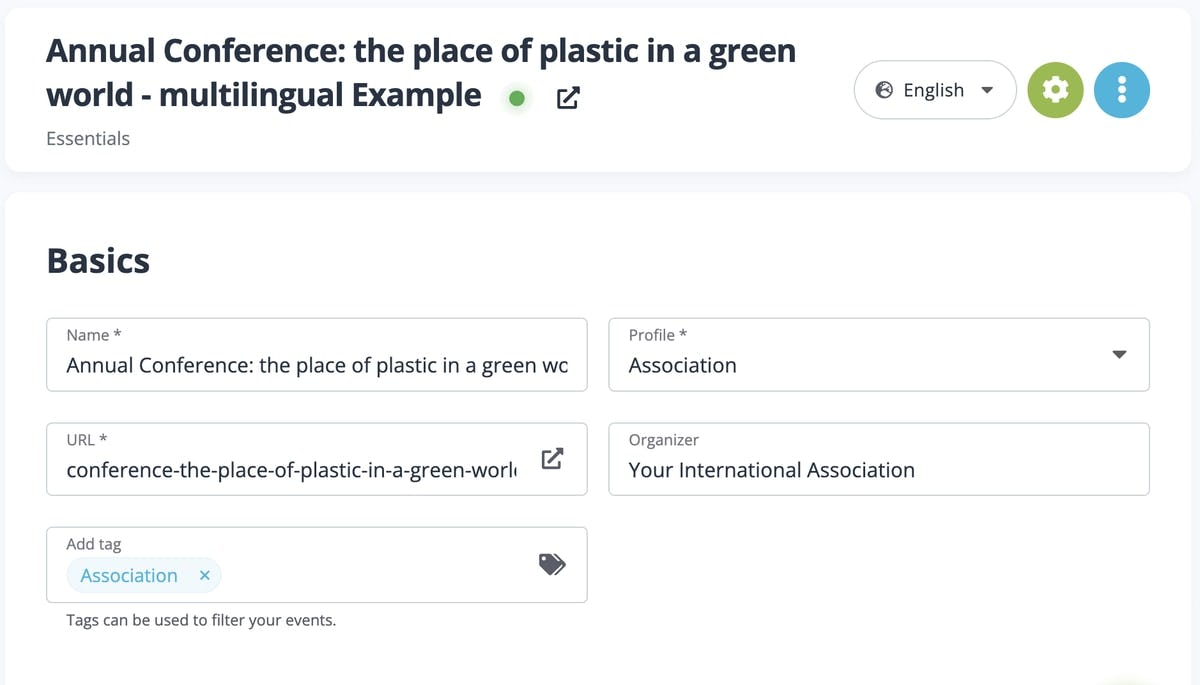Click the Add tag input area
Image resolution: width=1200 pixels, height=685 pixels.
[380, 575]
